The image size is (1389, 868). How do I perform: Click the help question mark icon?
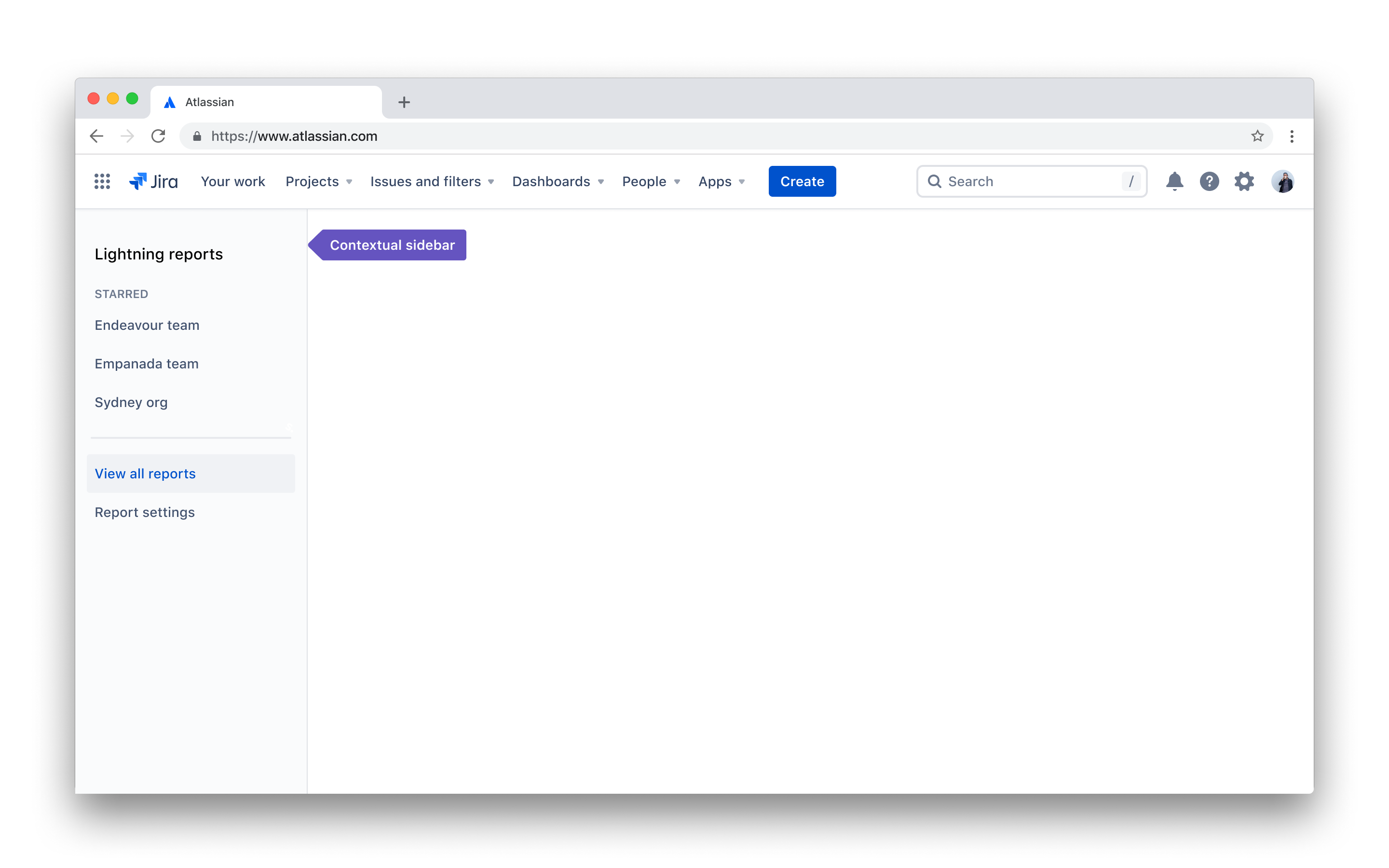(x=1209, y=181)
